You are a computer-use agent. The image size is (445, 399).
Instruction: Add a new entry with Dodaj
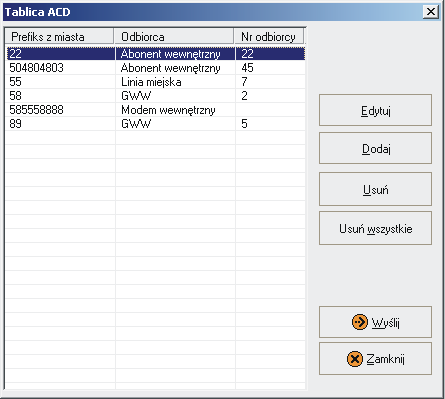pyautogui.click(x=375, y=148)
